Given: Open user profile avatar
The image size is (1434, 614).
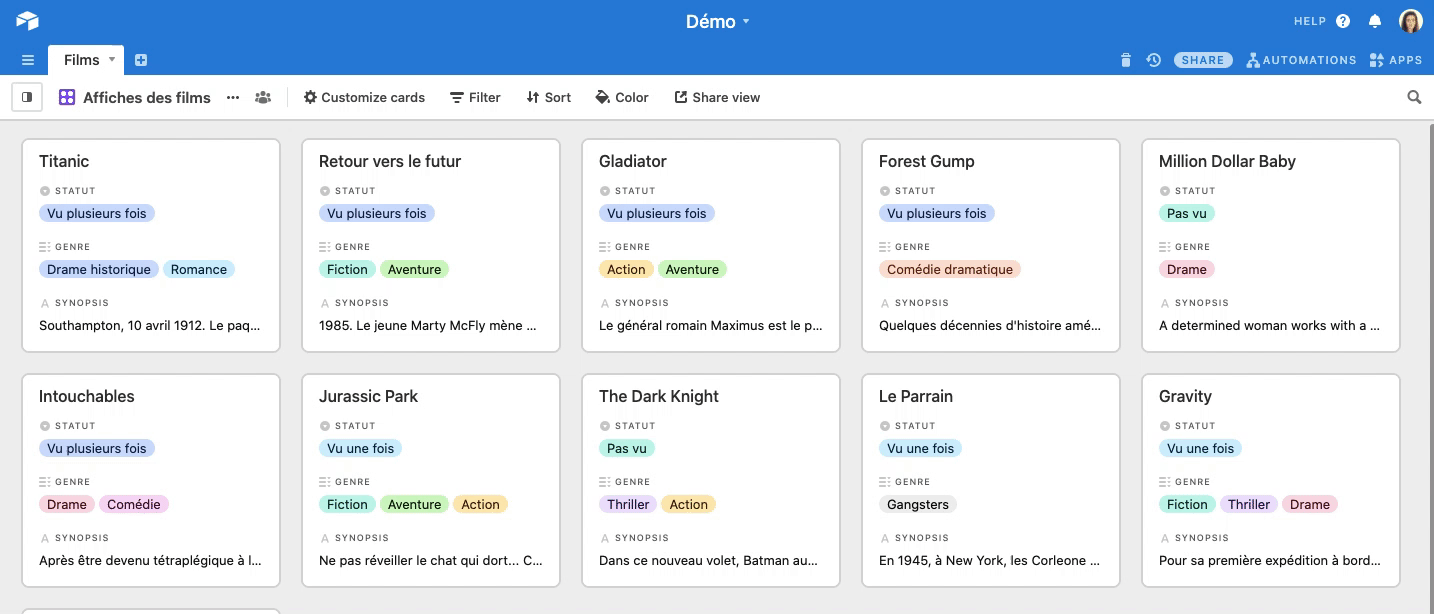Looking at the screenshot, I should pos(1410,21).
